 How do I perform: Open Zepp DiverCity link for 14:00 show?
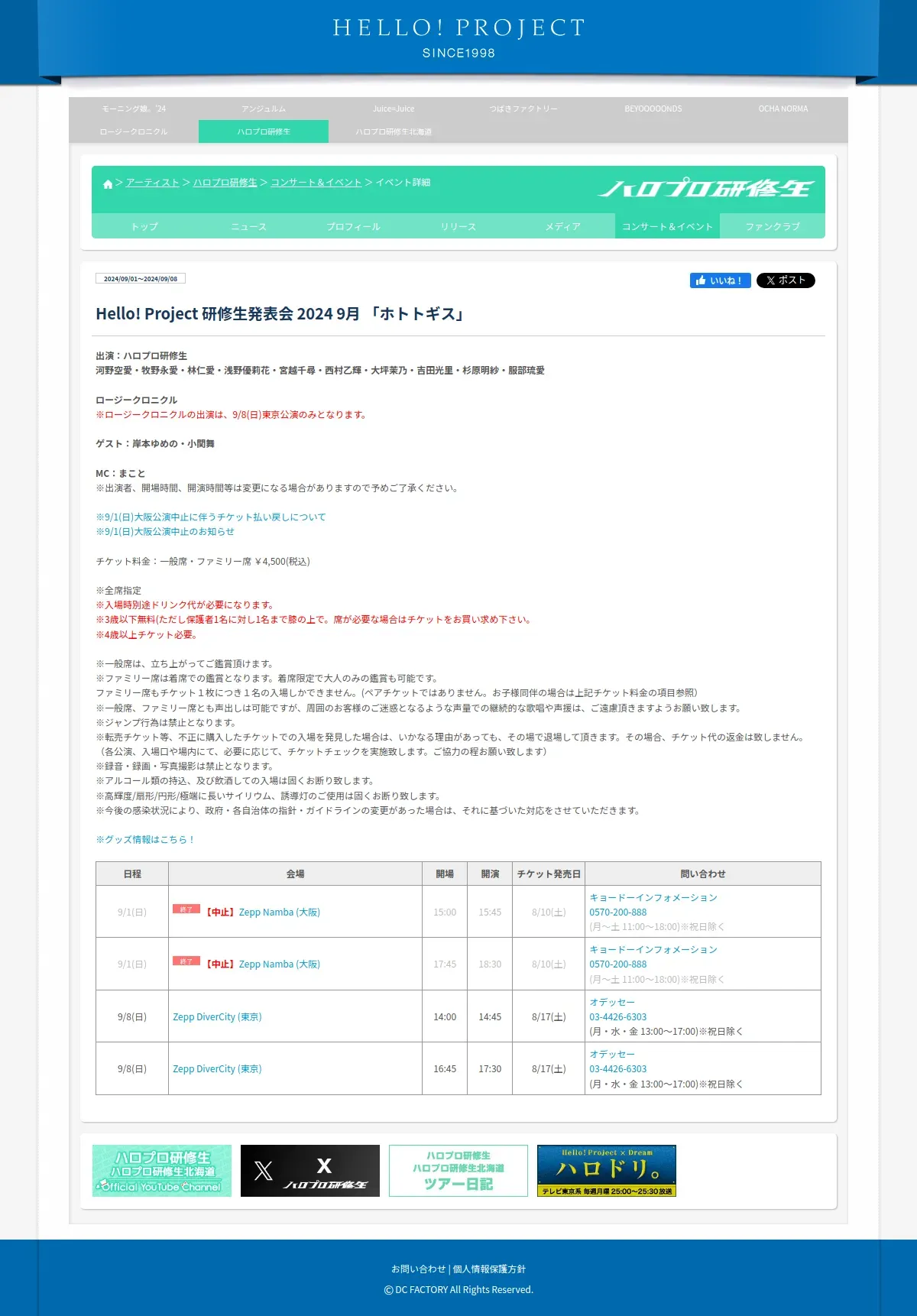(217, 1017)
